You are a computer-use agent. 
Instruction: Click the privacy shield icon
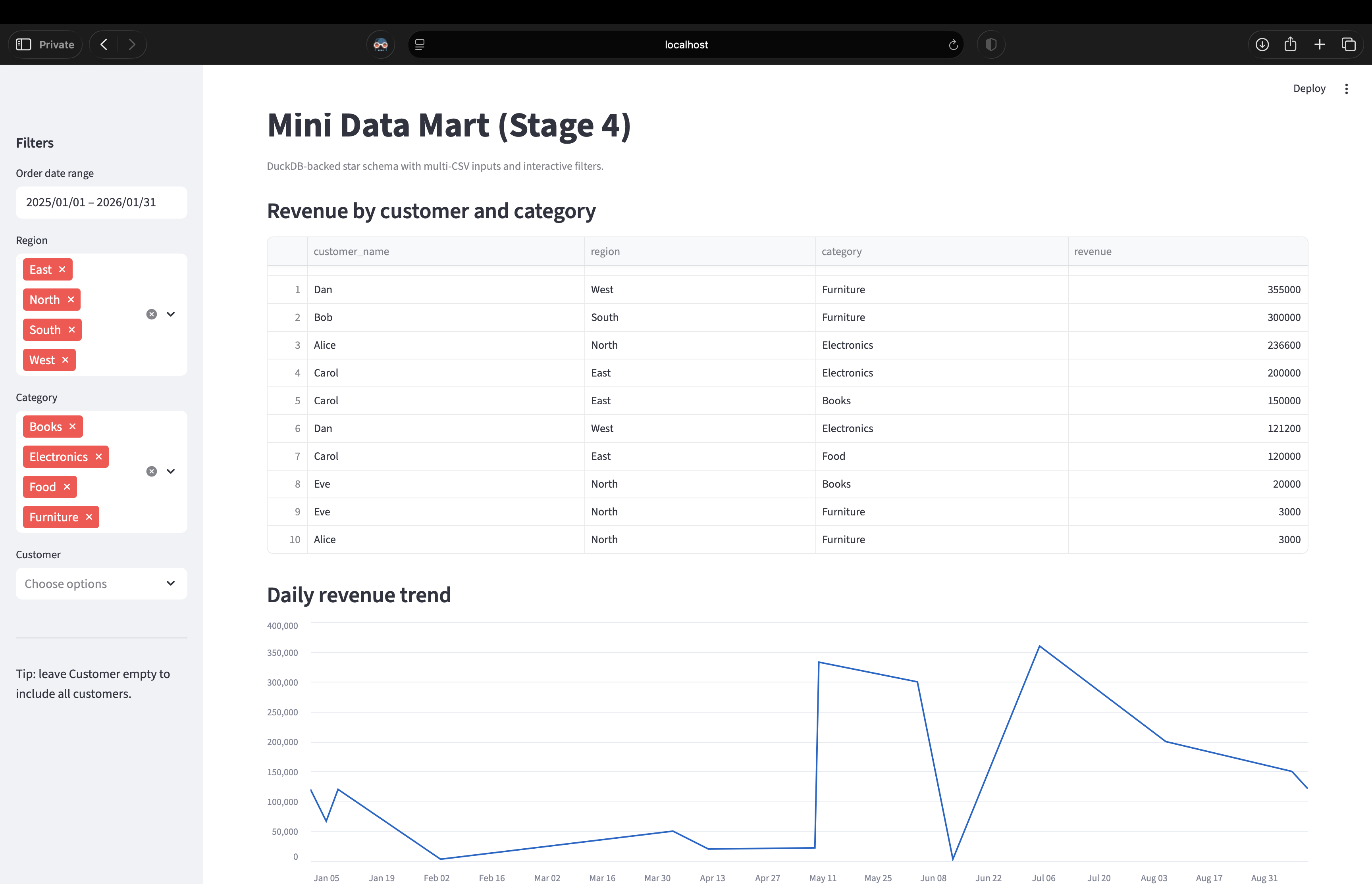pos(990,44)
